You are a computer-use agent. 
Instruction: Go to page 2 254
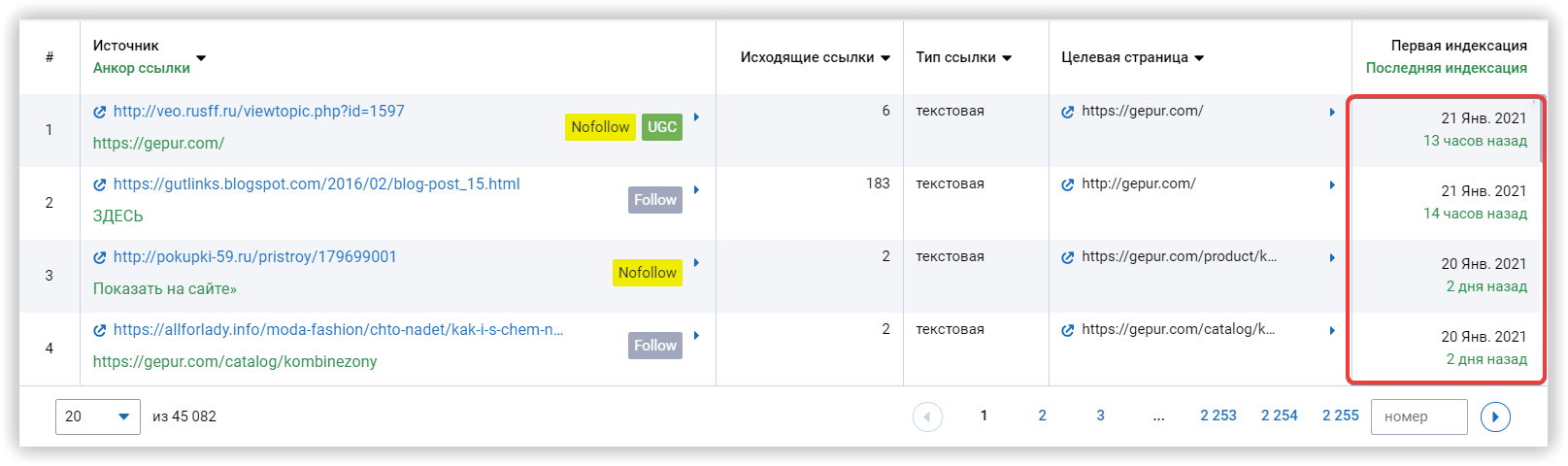click(x=1280, y=416)
